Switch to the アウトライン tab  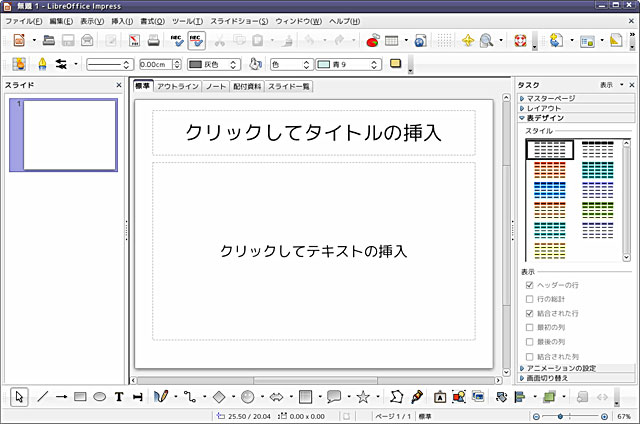(178, 87)
